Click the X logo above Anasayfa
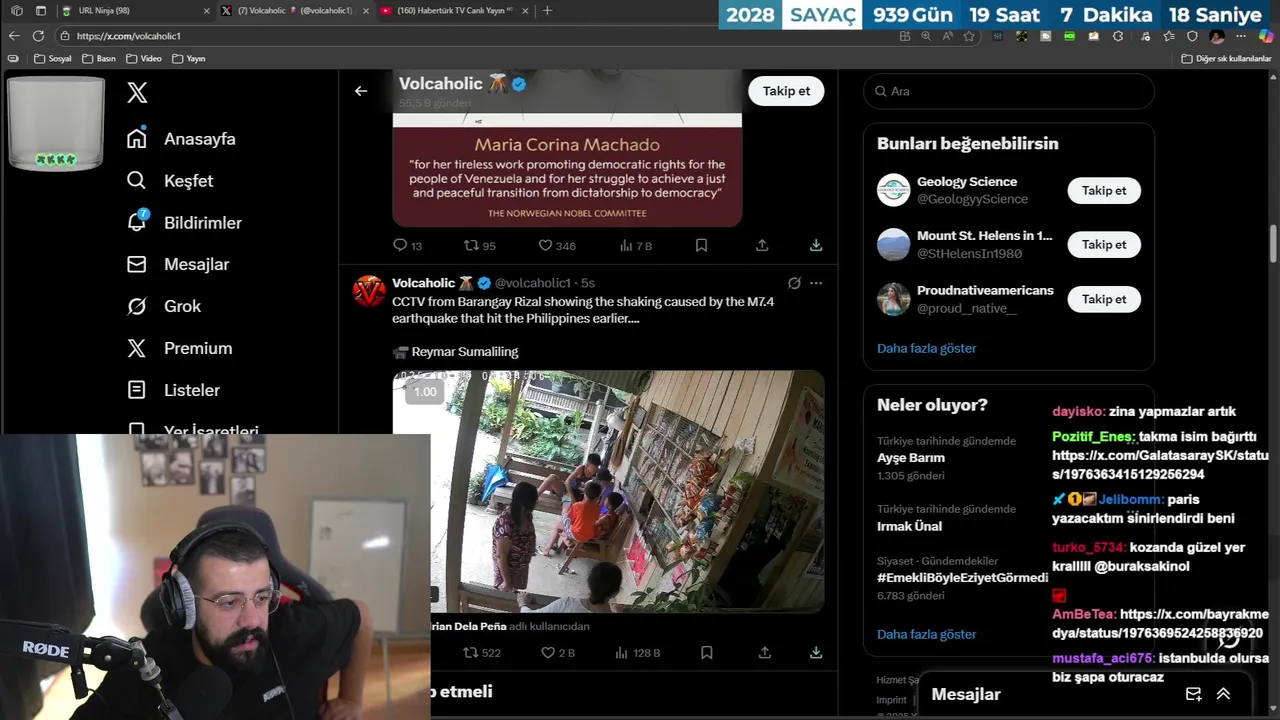 pos(137,93)
